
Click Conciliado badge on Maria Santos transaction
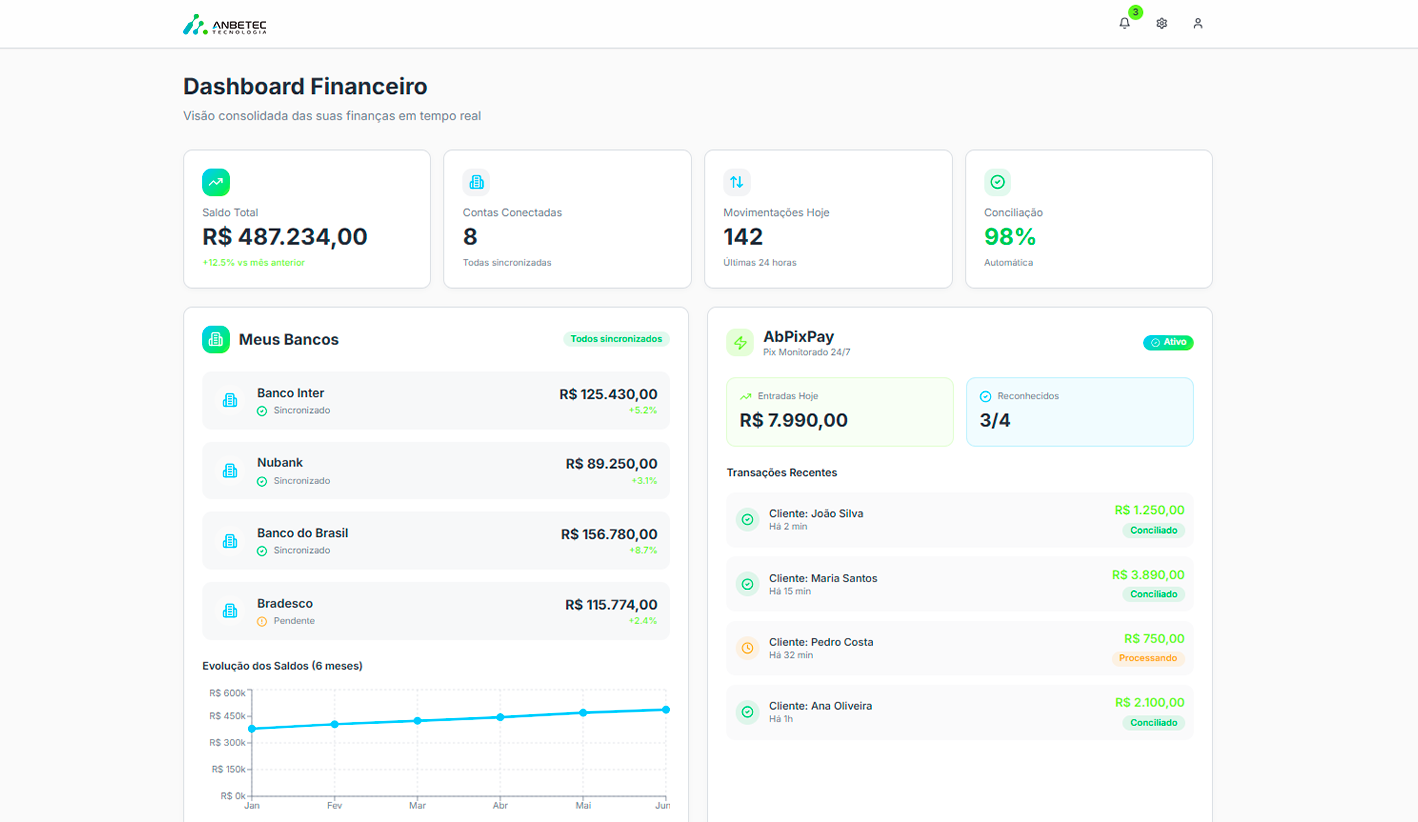pos(1153,594)
